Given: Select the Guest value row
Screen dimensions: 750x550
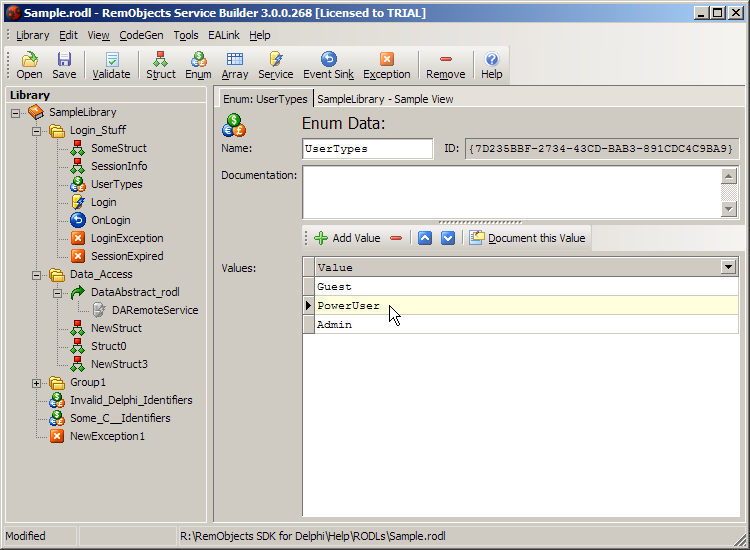Looking at the screenshot, I should (x=526, y=286).
